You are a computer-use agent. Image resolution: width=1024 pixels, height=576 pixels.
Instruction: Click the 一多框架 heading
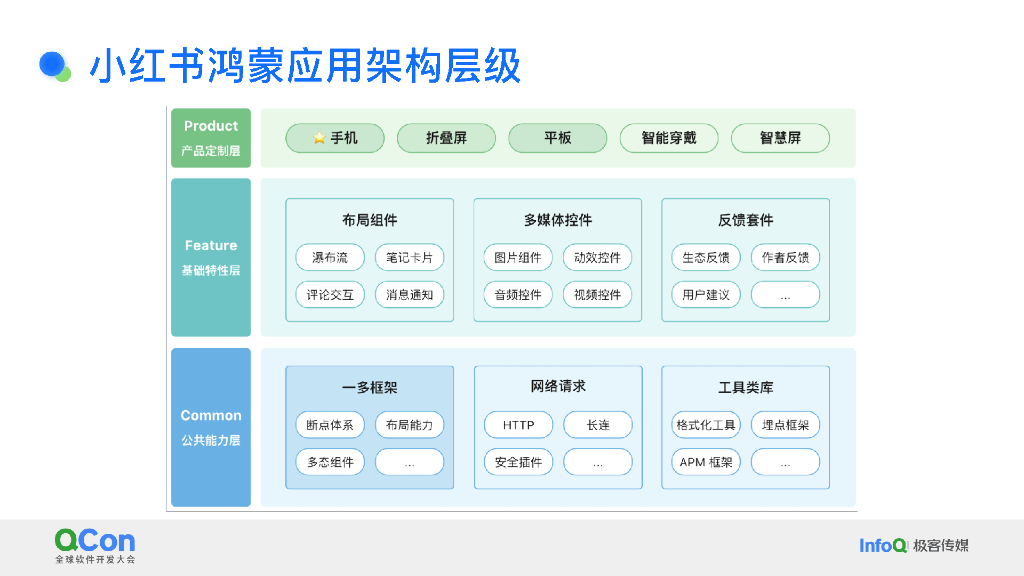click(370, 387)
